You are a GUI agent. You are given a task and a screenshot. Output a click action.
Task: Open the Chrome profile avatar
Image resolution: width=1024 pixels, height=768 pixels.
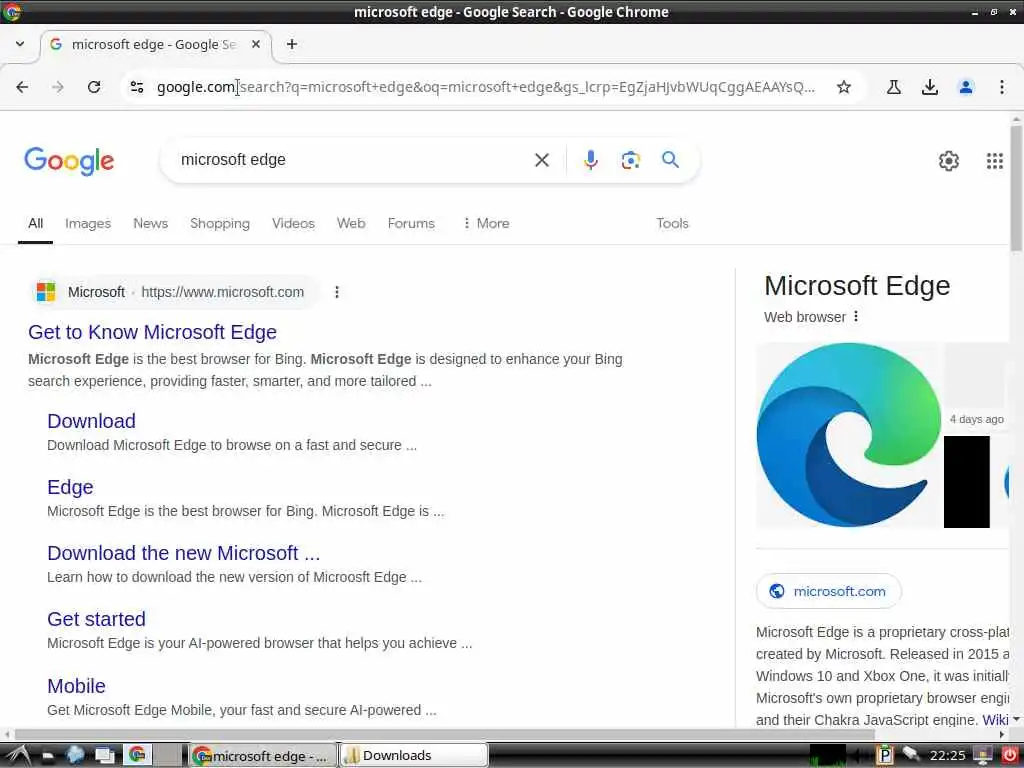coord(965,87)
